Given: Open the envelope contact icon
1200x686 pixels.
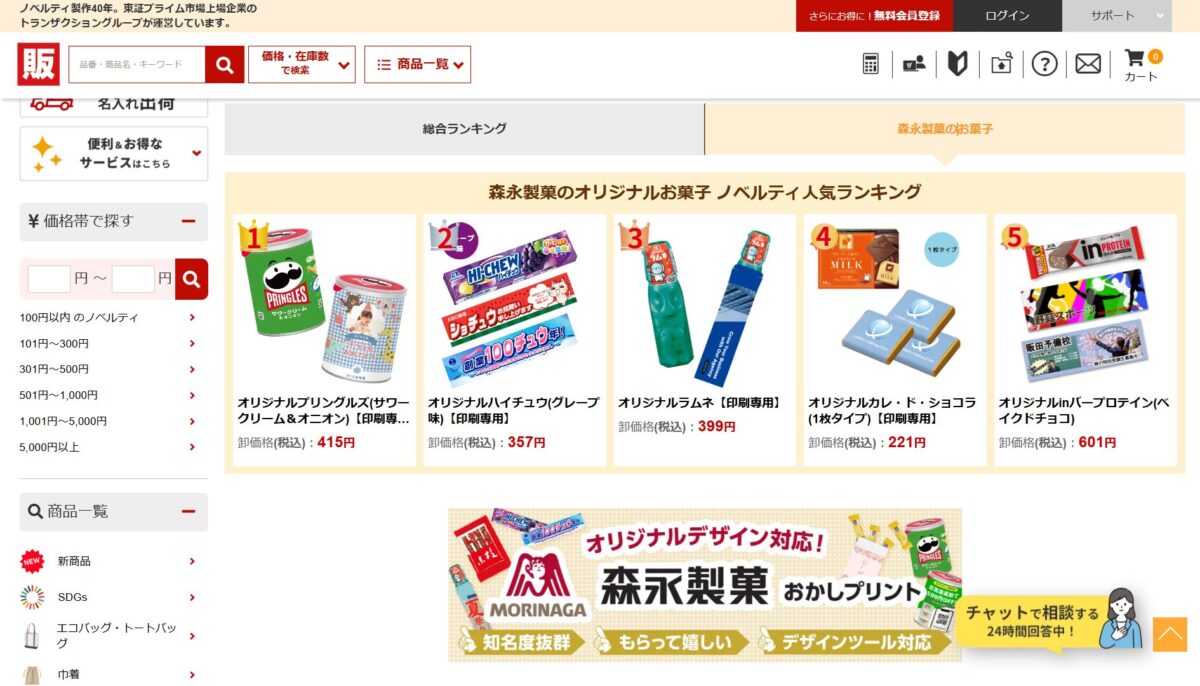Looking at the screenshot, I should pos(1088,64).
